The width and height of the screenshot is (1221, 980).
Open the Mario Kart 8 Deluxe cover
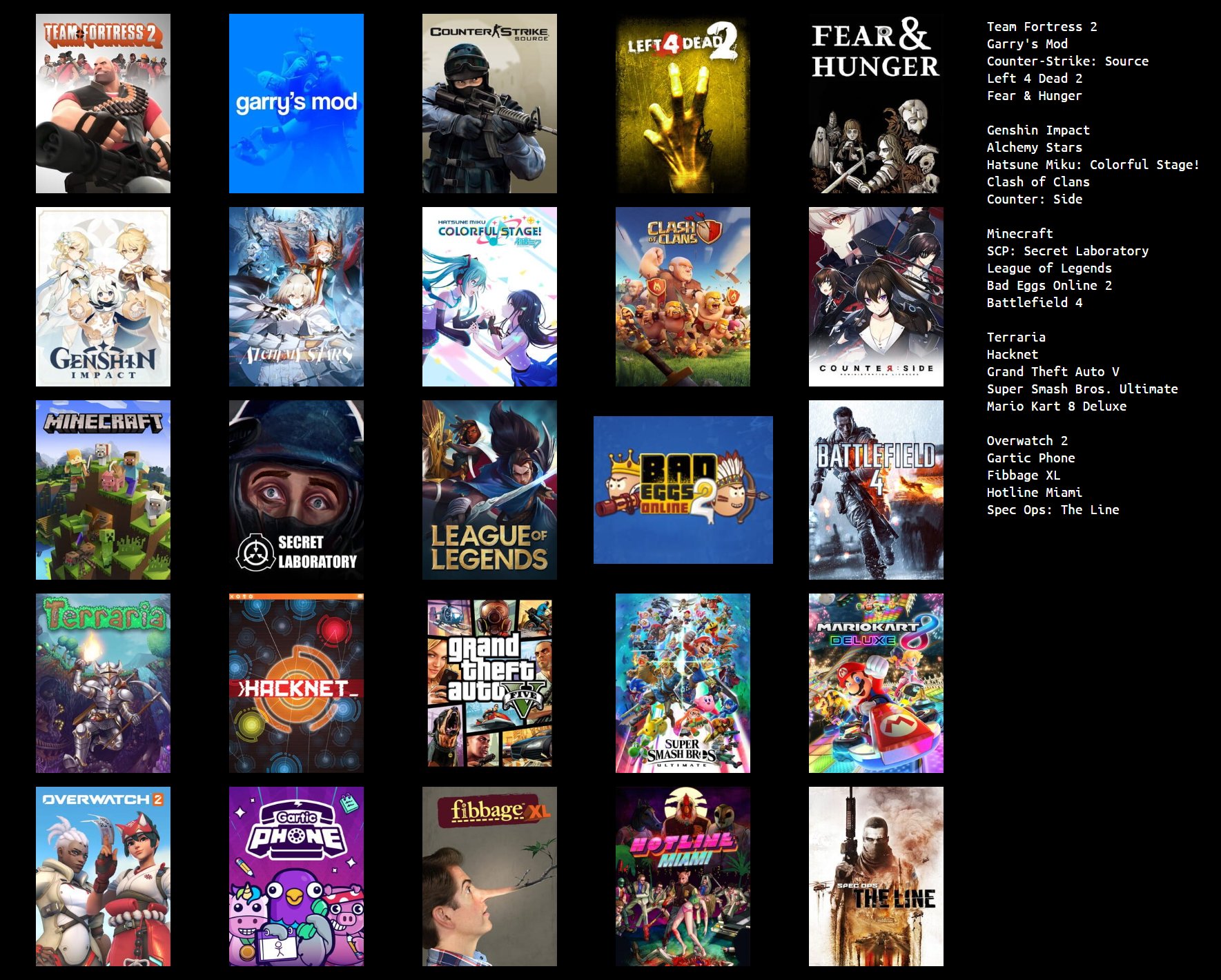[x=876, y=683]
